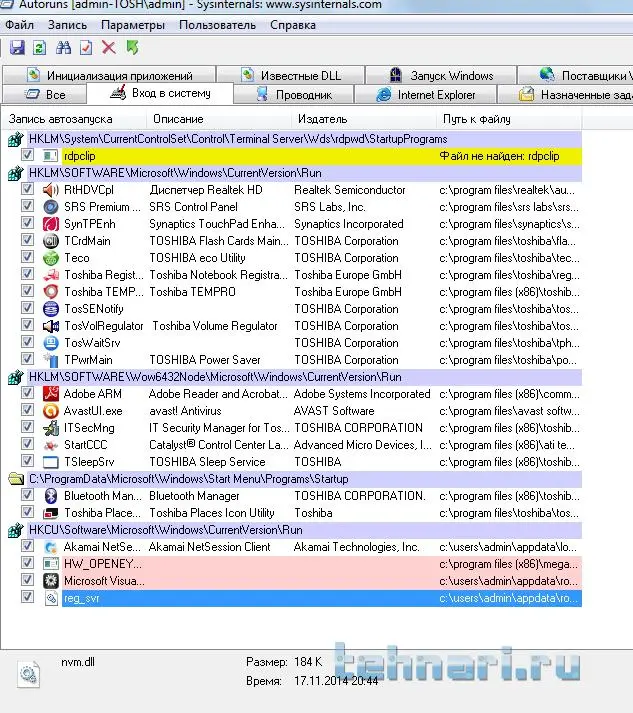Sort by Путь к файлу column header
The height and width of the screenshot is (713, 633).
(x=508, y=119)
